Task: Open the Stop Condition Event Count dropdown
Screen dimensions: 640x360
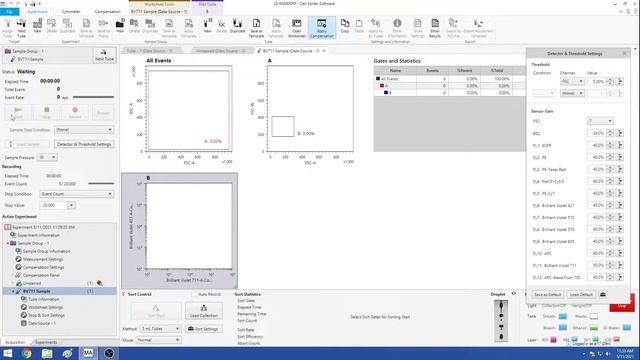Action: coord(77,194)
